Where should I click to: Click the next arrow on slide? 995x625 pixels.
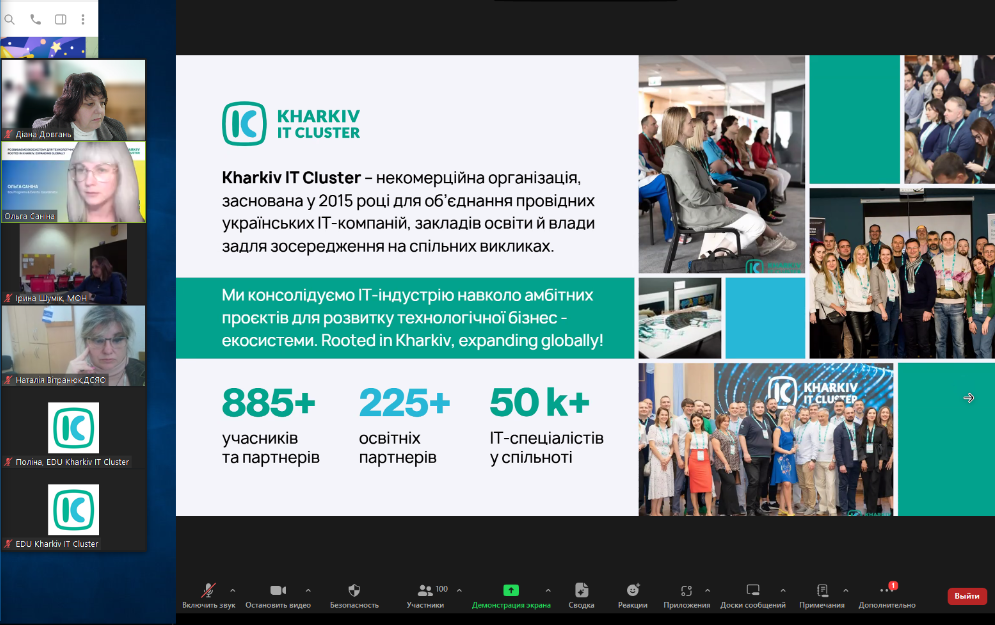coord(968,398)
